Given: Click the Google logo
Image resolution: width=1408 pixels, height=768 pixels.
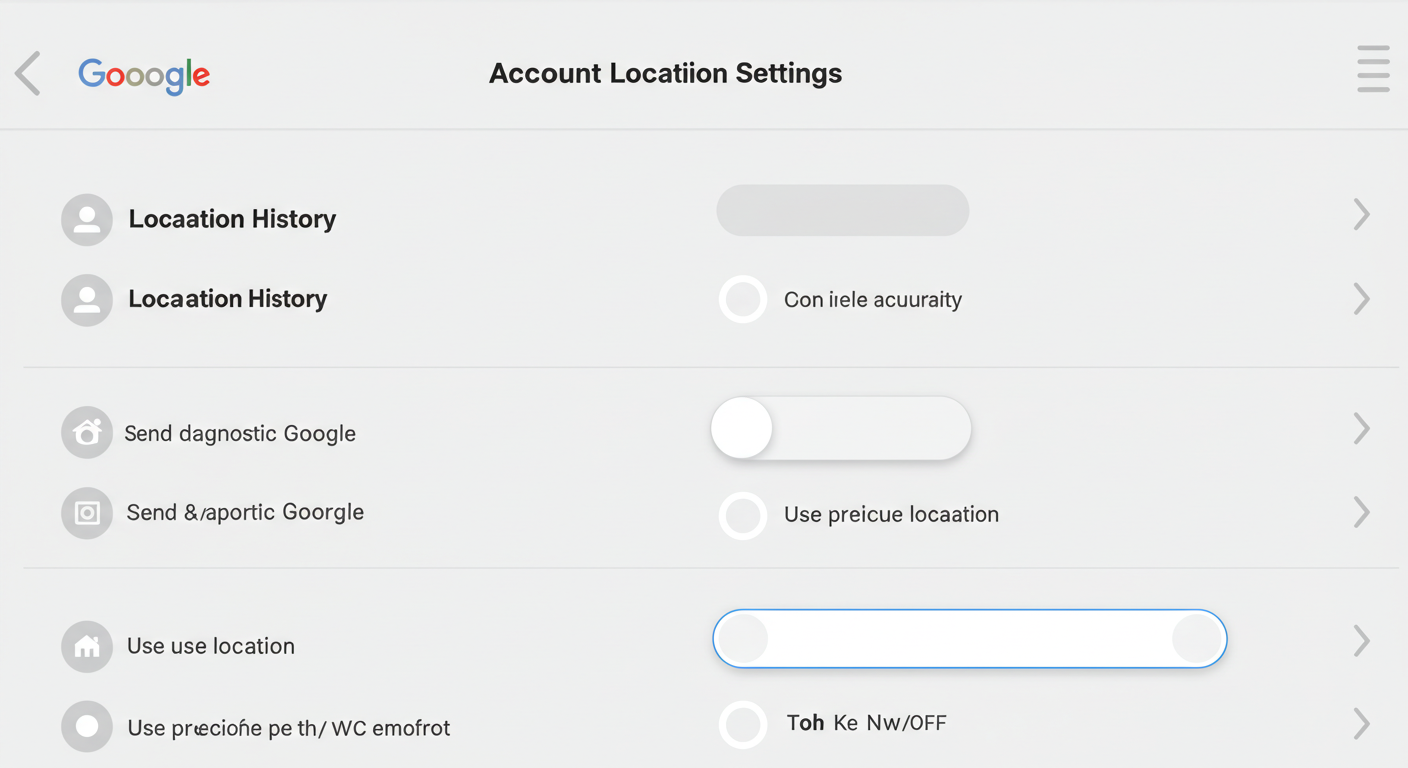Looking at the screenshot, I should click(144, 75).
